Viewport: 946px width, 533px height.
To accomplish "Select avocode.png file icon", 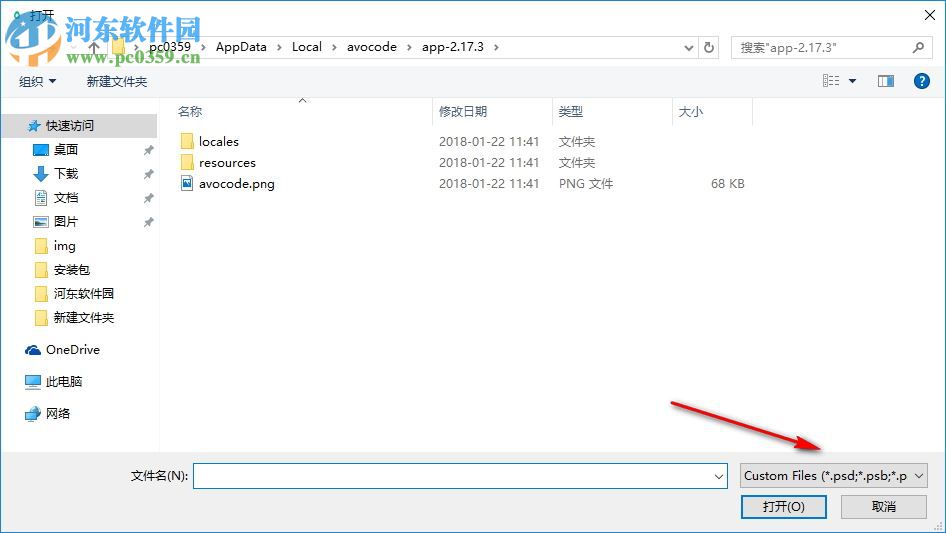I will (x=187, y=184).
